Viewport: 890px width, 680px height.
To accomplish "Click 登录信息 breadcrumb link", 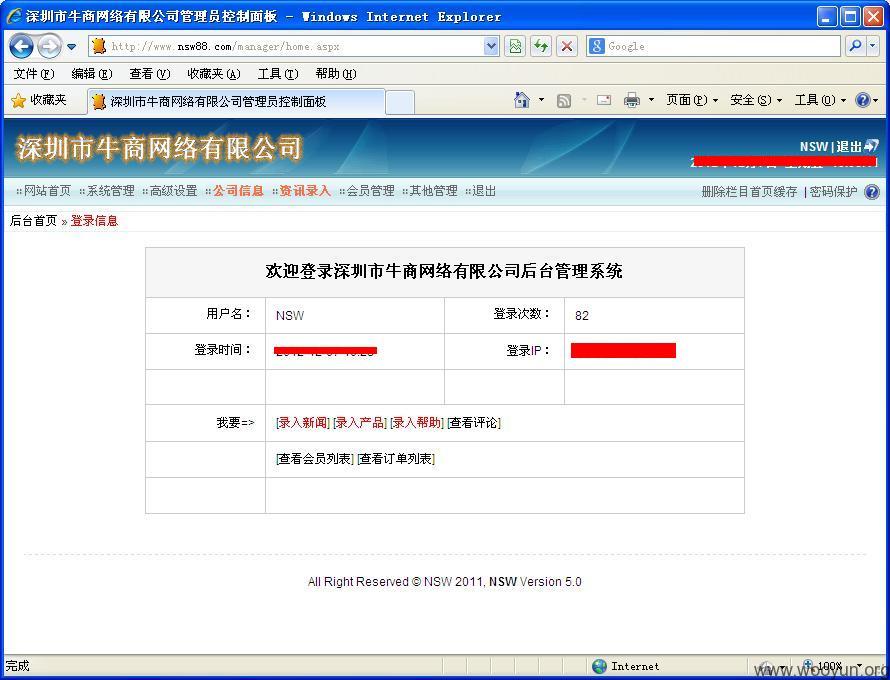I will click(x=94, y=221).
